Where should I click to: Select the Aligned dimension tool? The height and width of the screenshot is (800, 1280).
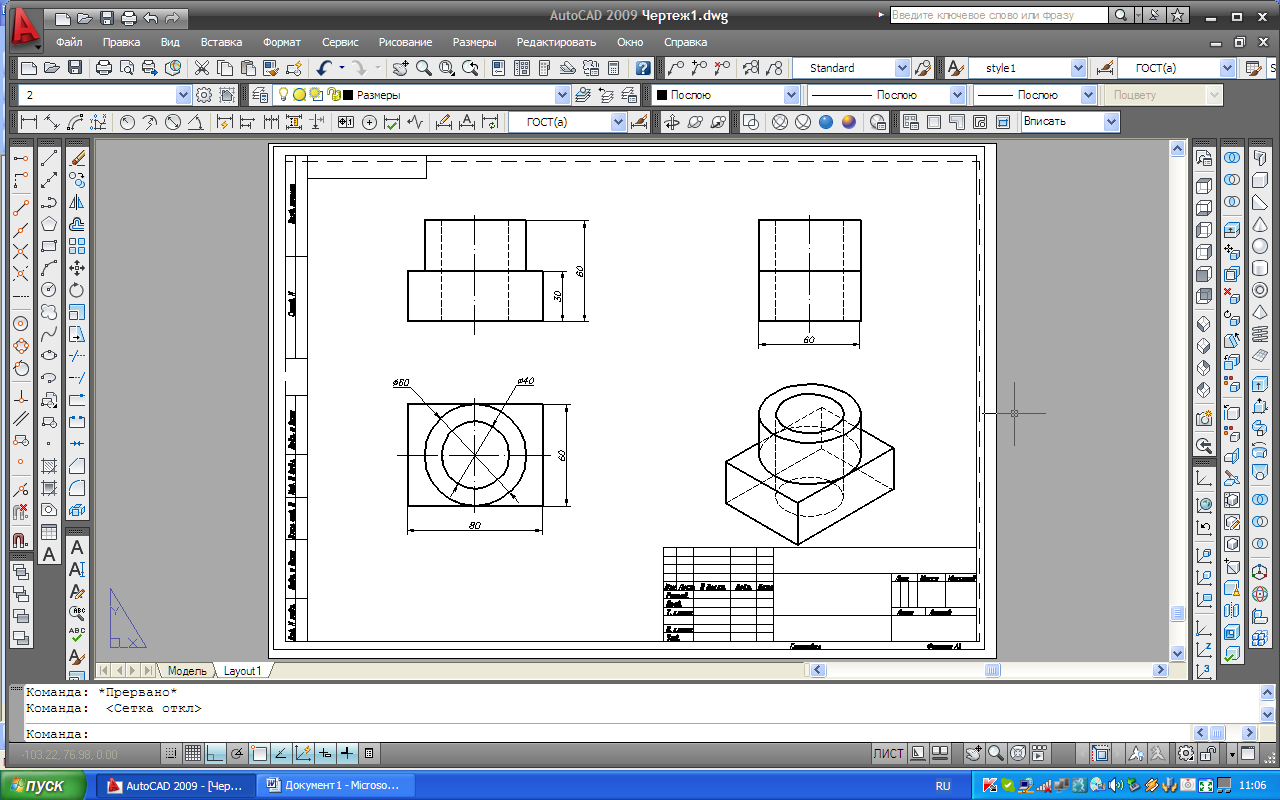(52, 122)
